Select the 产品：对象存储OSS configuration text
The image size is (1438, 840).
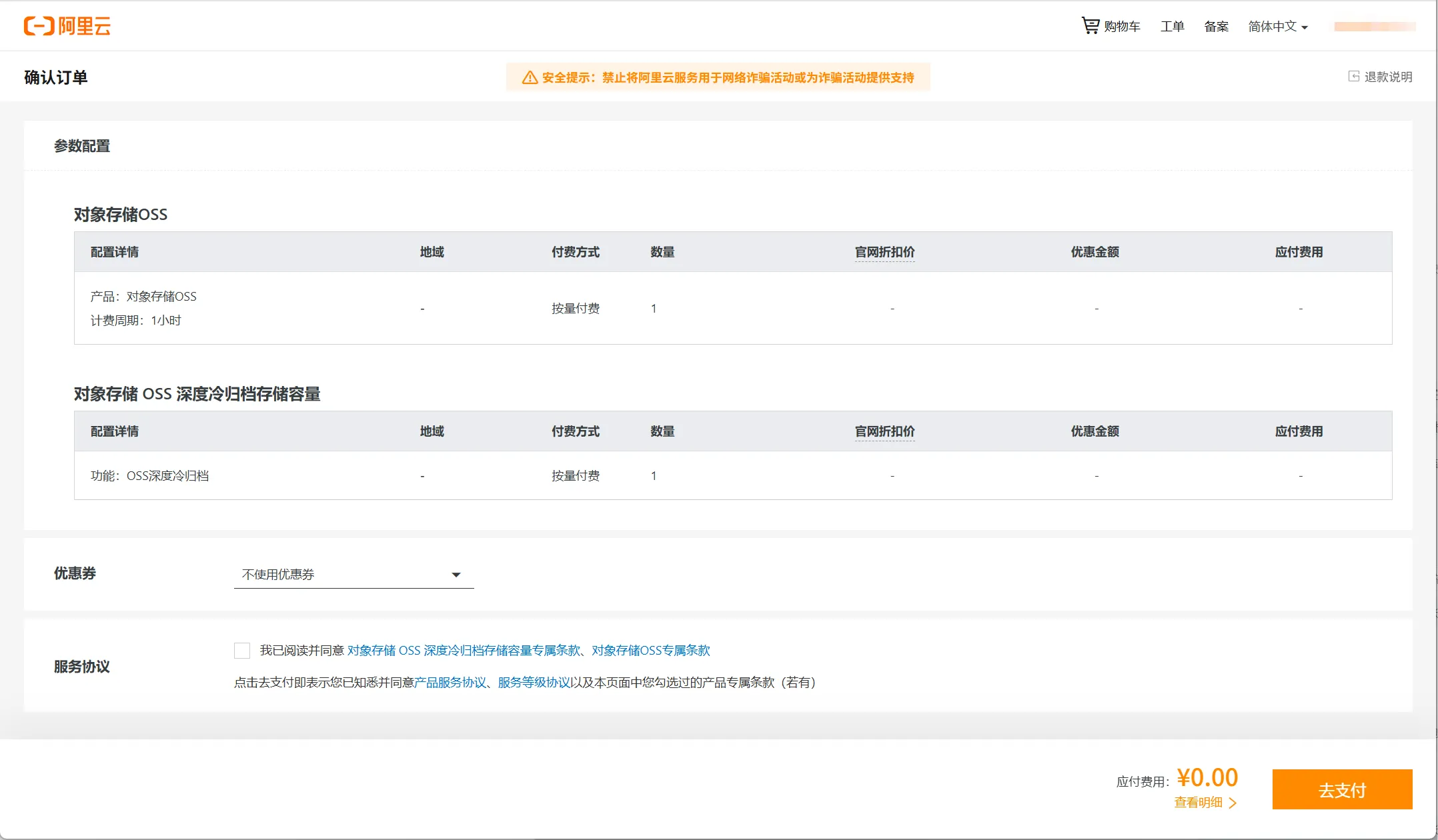point(143,296)
